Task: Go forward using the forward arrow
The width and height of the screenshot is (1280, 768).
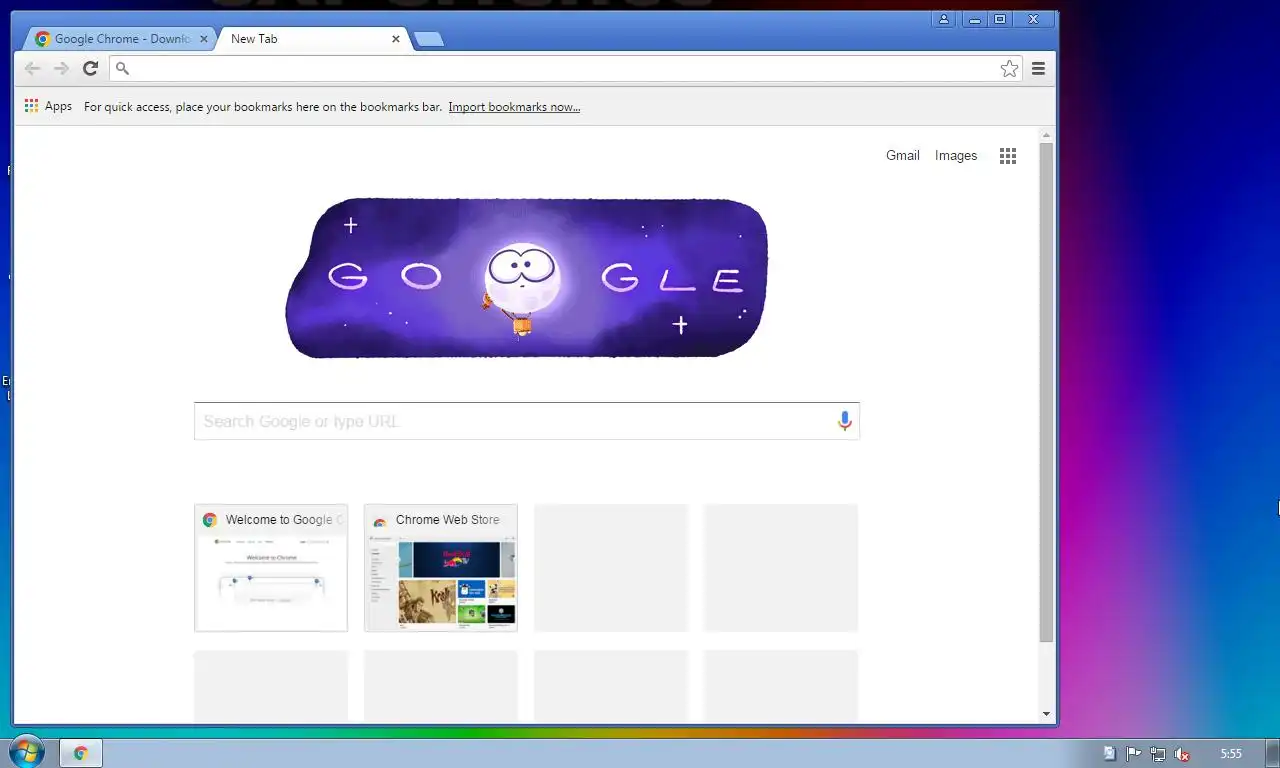Action: [61, 68]
